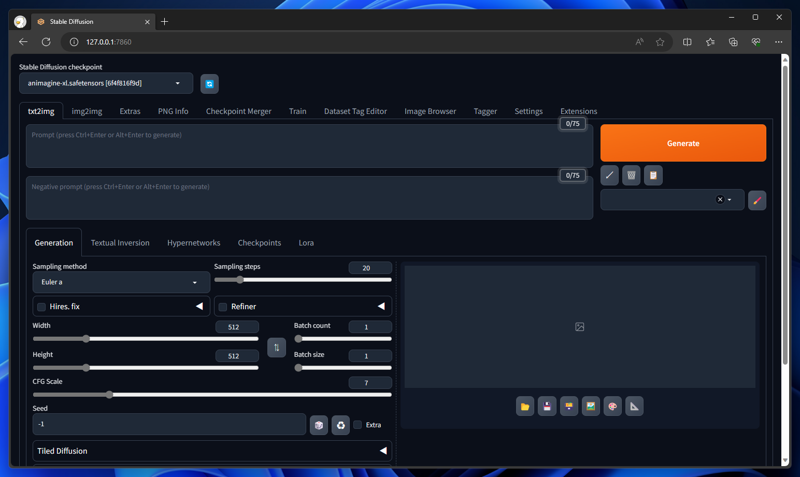Expand the Refiner section arrow
Viewport: 800px width, 477px height.
[x=381, y=306]
